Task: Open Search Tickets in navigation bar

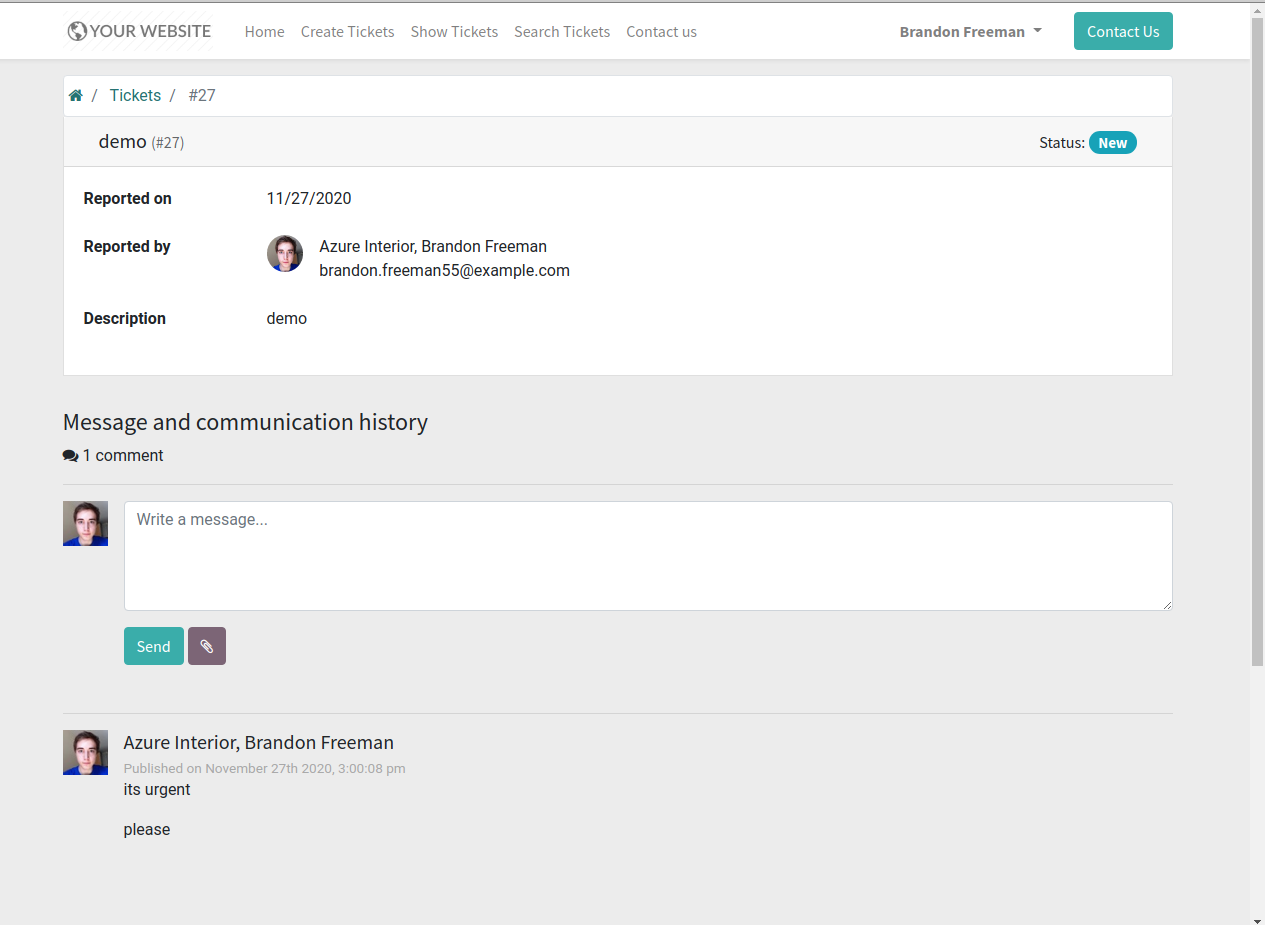Action: 562,31
